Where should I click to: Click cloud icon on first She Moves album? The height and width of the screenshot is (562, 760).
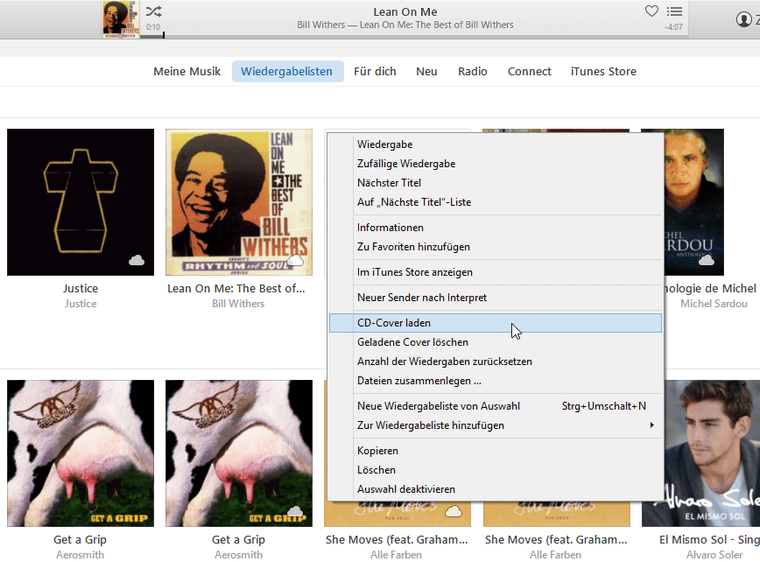(453, 511)
